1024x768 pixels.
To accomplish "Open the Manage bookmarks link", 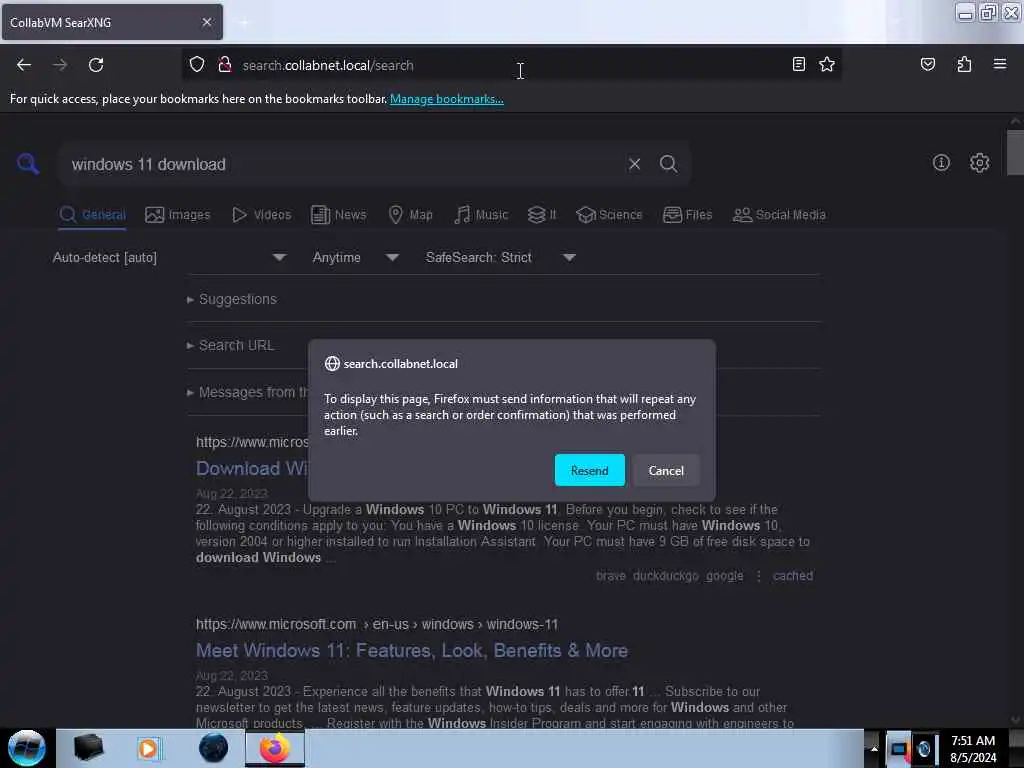I will coord(447,99).
